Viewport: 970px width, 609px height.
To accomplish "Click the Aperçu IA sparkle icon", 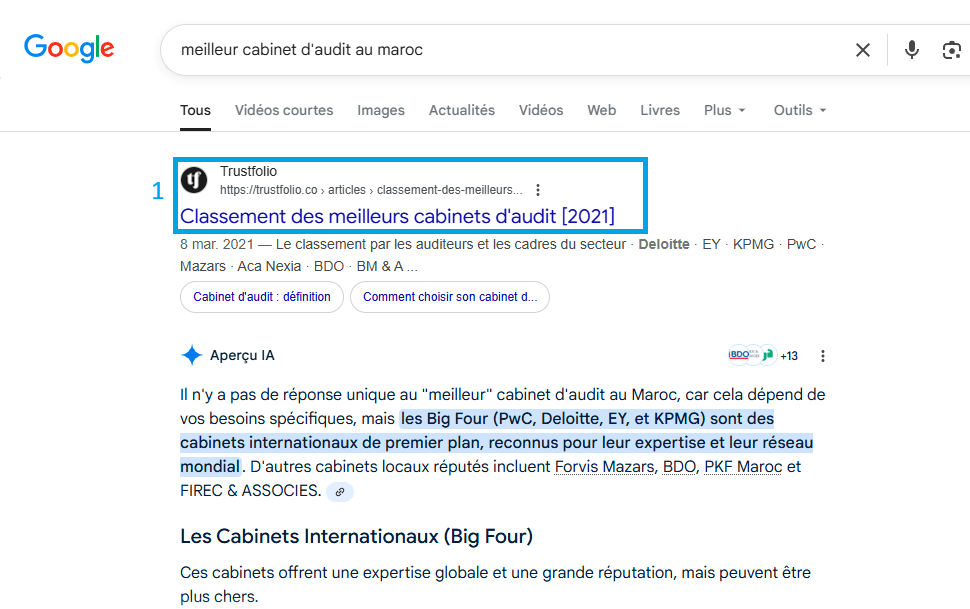I will pyautogui.click(x=192, y=356).
